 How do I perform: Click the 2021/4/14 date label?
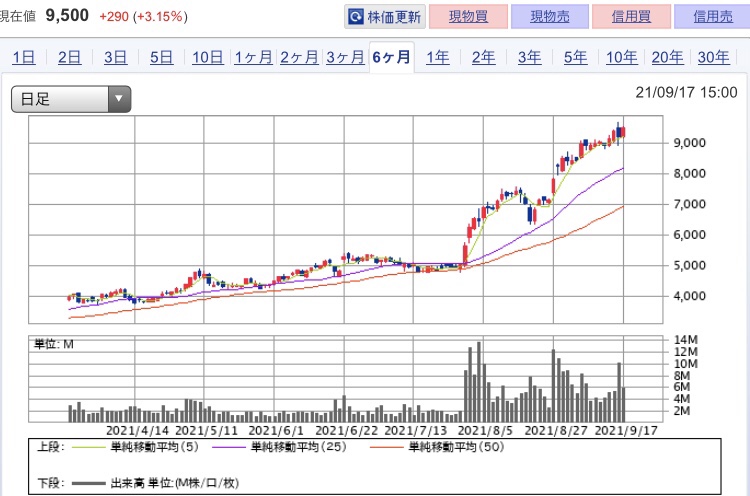(x=137, y=430)
